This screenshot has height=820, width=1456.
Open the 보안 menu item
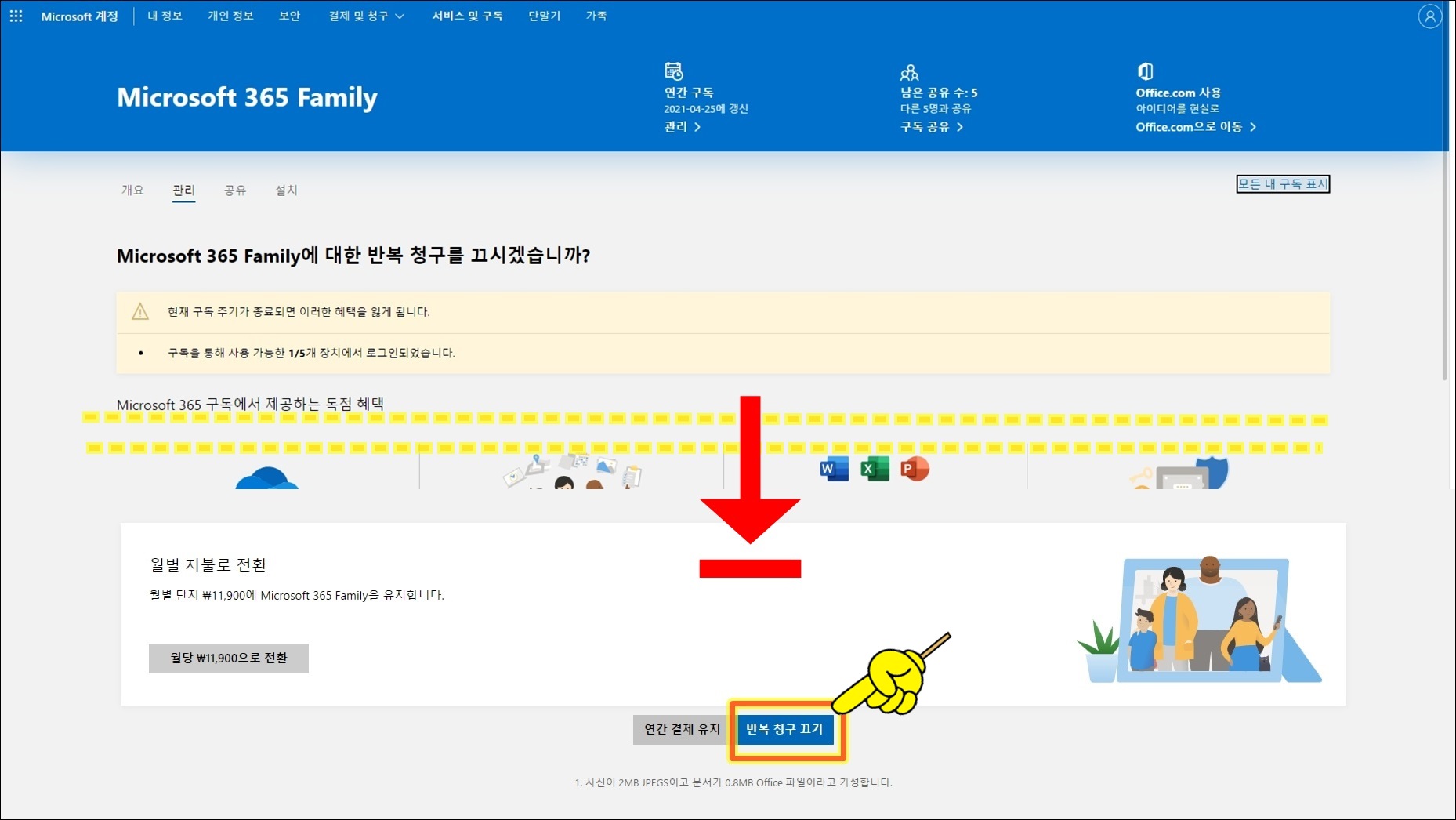tap(290, 16)
